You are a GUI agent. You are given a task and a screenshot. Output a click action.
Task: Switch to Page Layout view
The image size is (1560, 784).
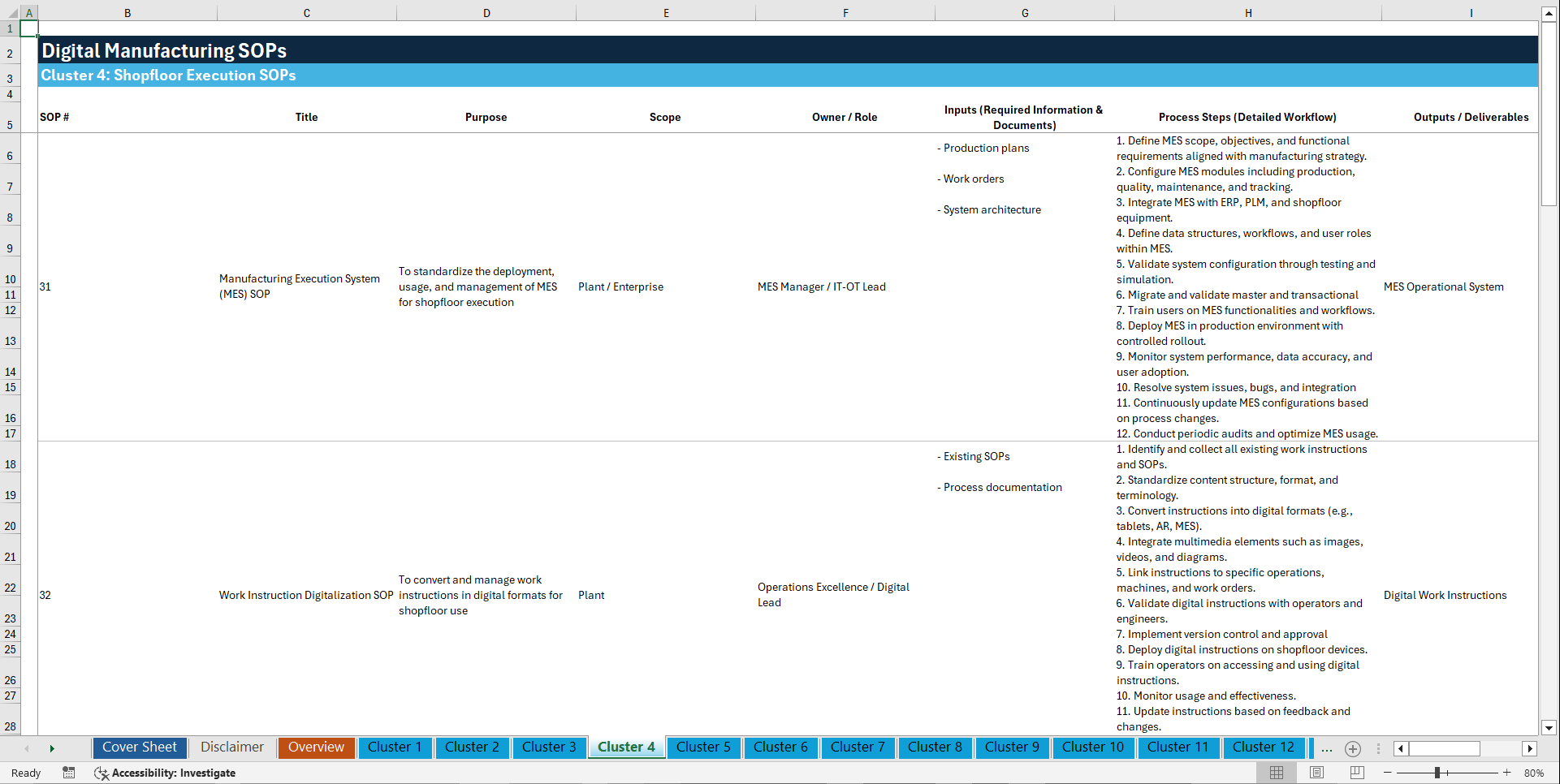1316,773
